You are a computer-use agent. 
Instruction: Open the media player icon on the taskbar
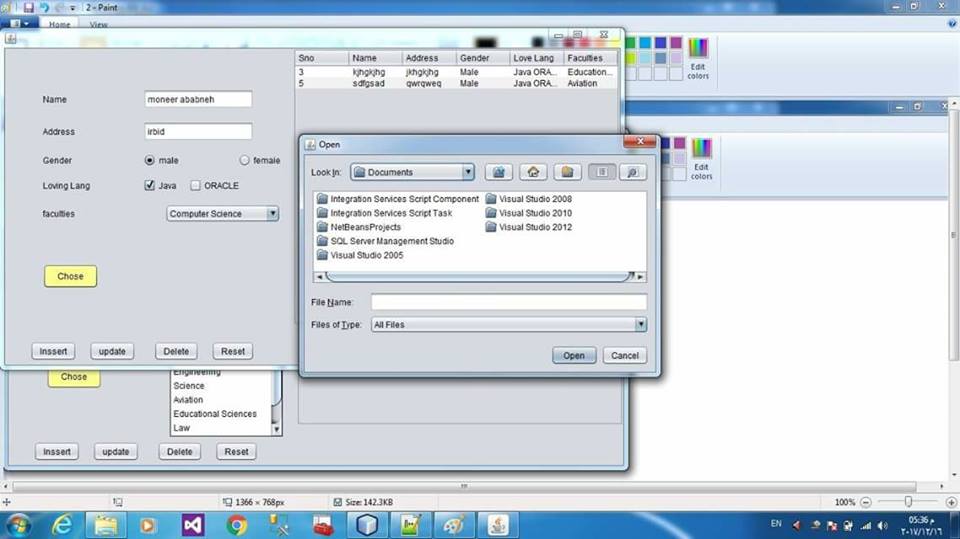(x=148, y=526)
